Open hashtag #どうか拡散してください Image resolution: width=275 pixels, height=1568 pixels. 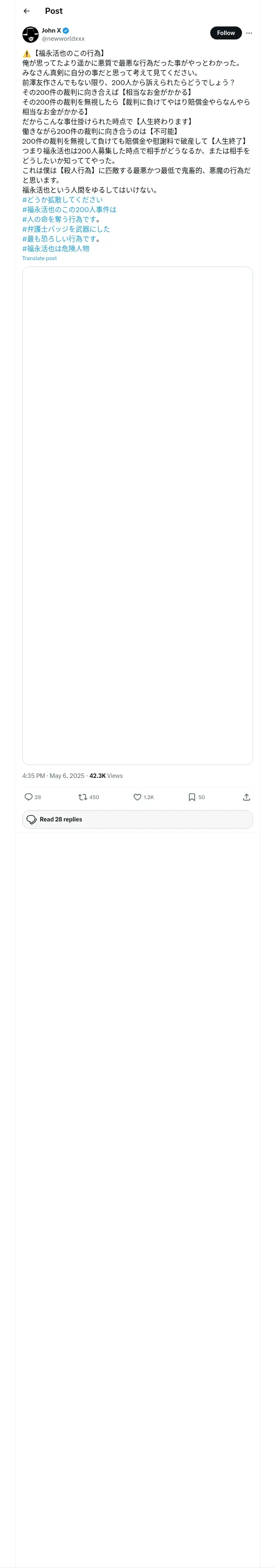63,199
